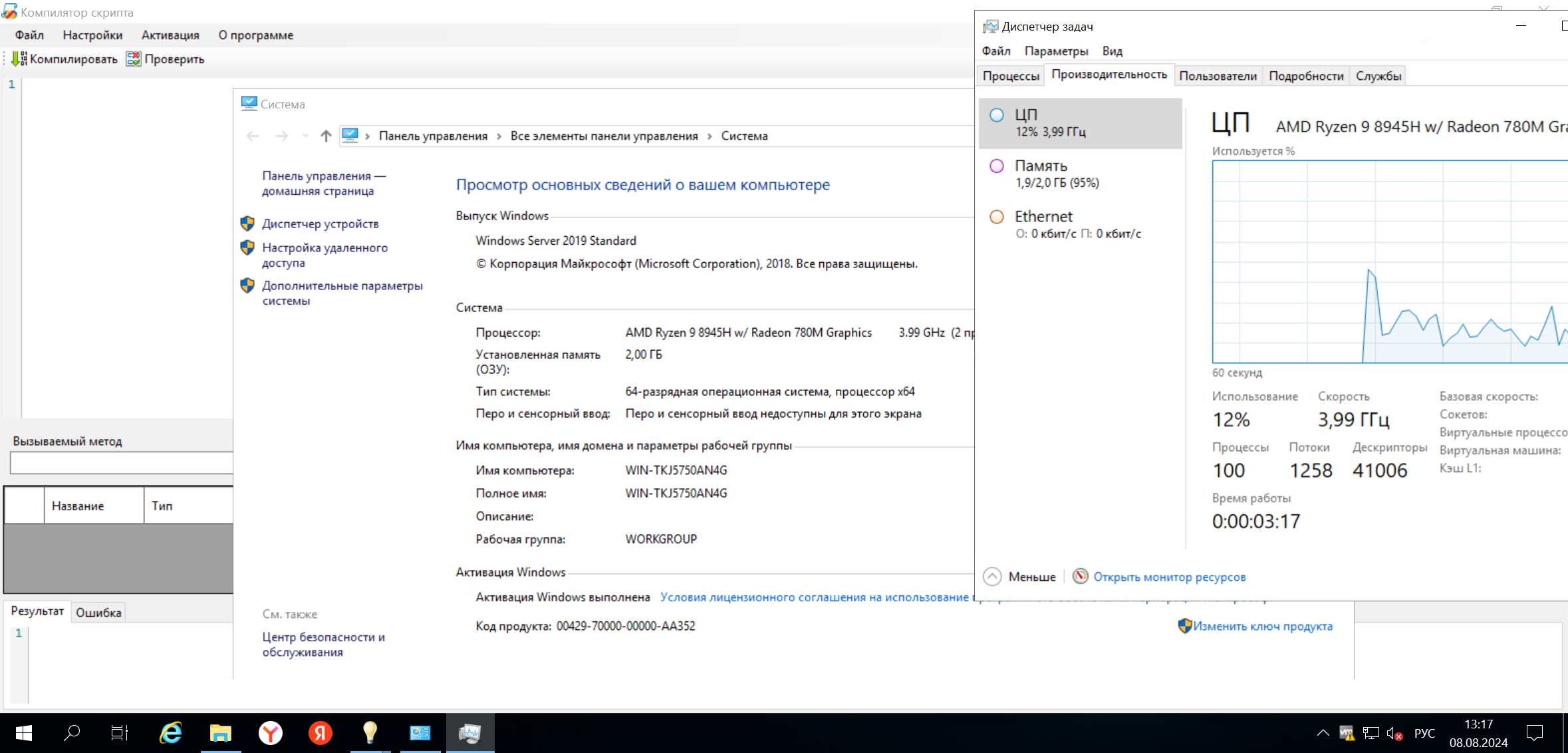Click the Все элементы панели управления breadcrumb
The width and height of the screenshot is (1568, 753).
pyautogui.click(x=604, y=136)
